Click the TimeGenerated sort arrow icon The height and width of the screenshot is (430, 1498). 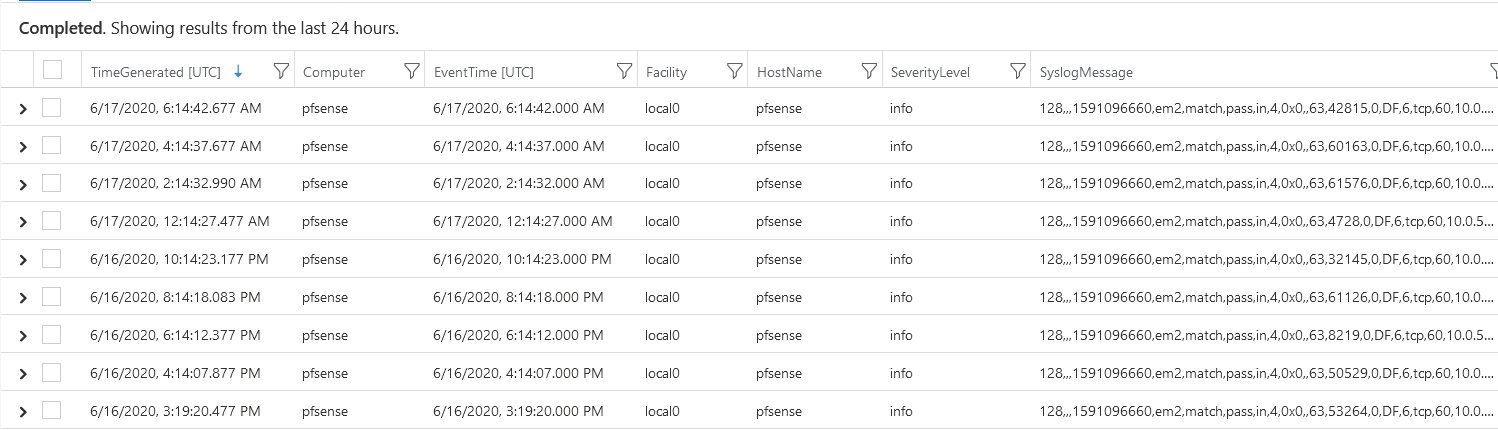(238, 71)
